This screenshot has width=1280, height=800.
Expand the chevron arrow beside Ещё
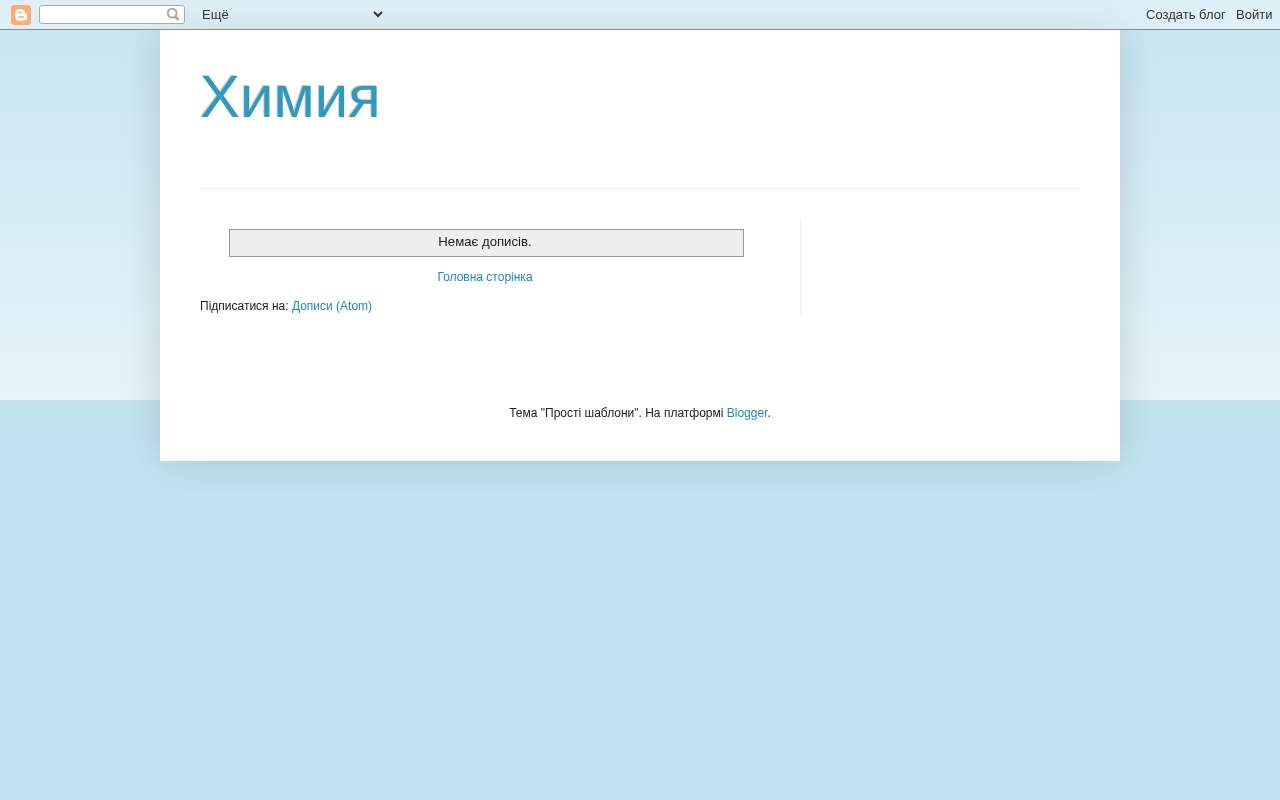coord(378,15)
